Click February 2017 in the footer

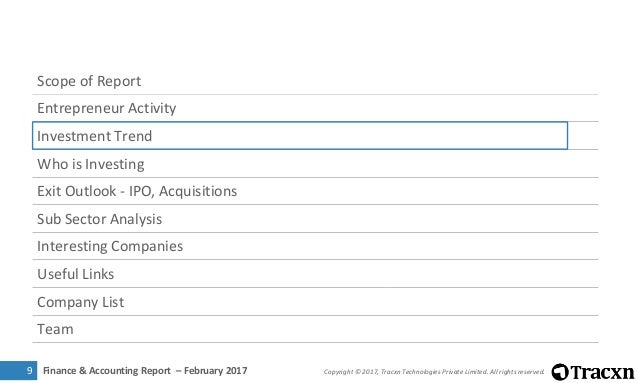216,371
